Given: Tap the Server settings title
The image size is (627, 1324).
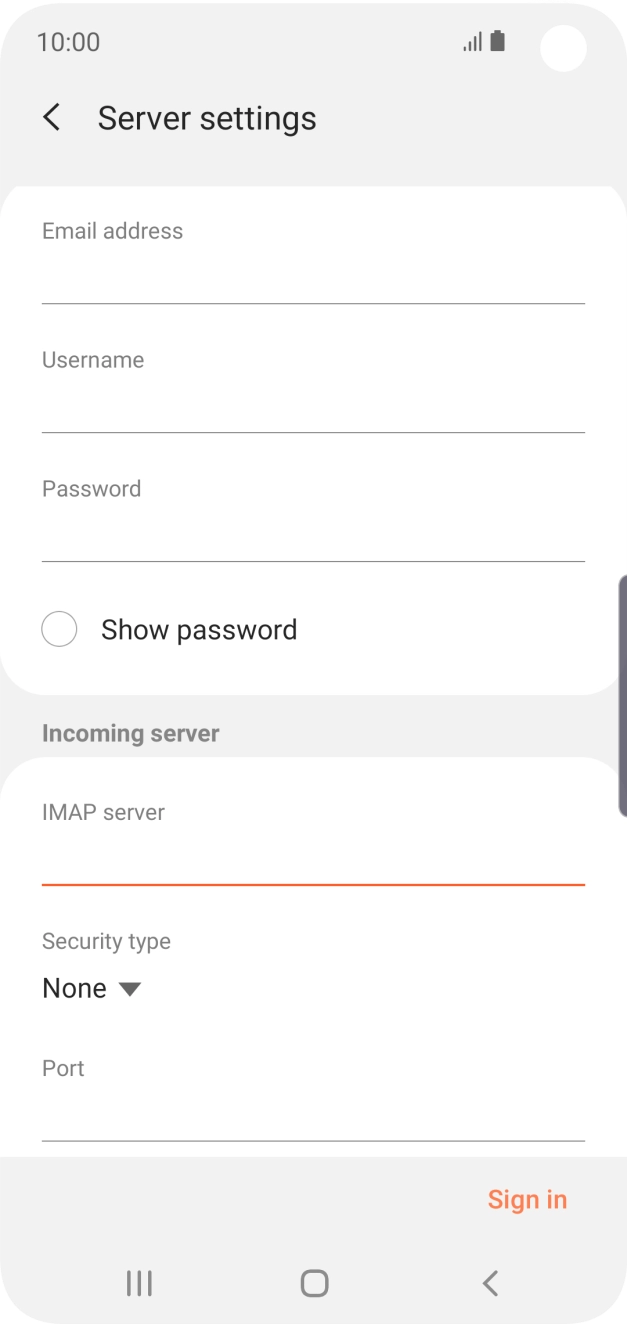Looking at the screenshot, I should click(x=206, y=117).
